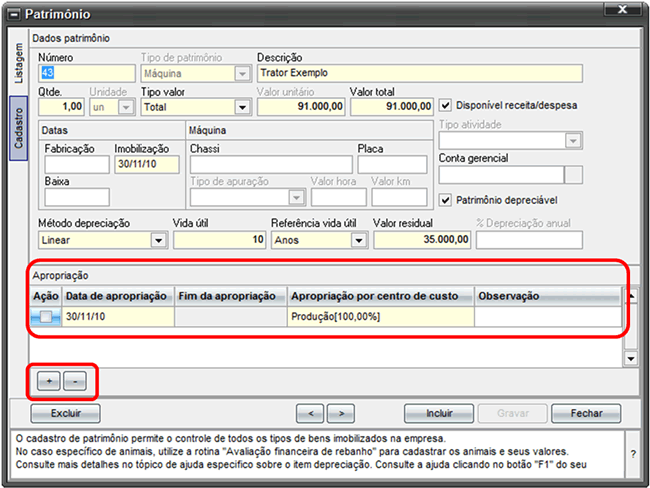Click the Apropriação por centro de custo header

pyautogui.click(x=381, y=296)
